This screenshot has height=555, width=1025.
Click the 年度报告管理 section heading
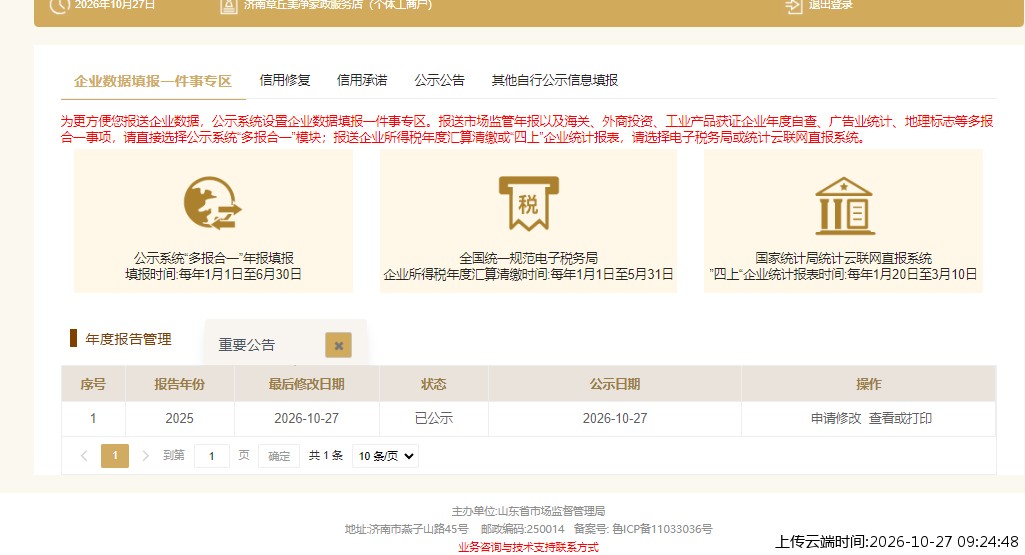[128, 339]
